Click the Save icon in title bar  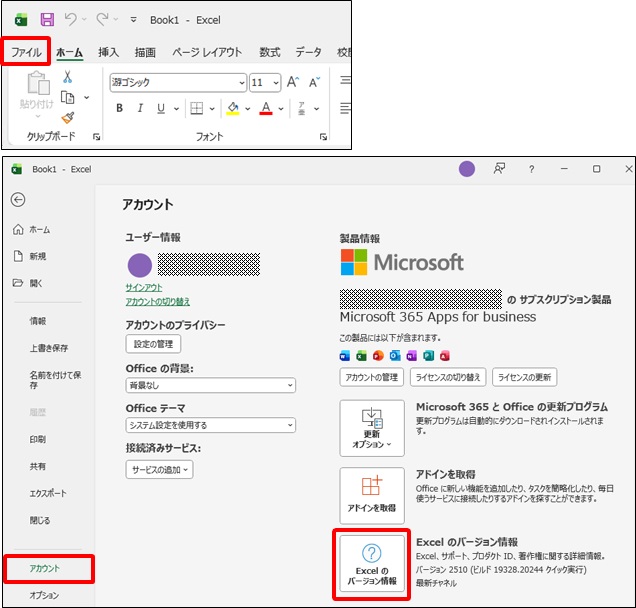point(47,19)
